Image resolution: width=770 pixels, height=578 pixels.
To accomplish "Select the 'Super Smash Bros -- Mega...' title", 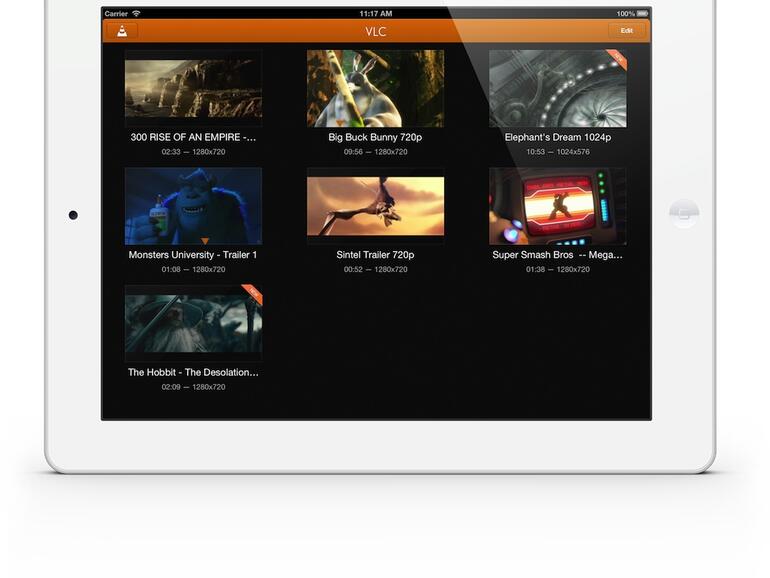I will [557, 255].
